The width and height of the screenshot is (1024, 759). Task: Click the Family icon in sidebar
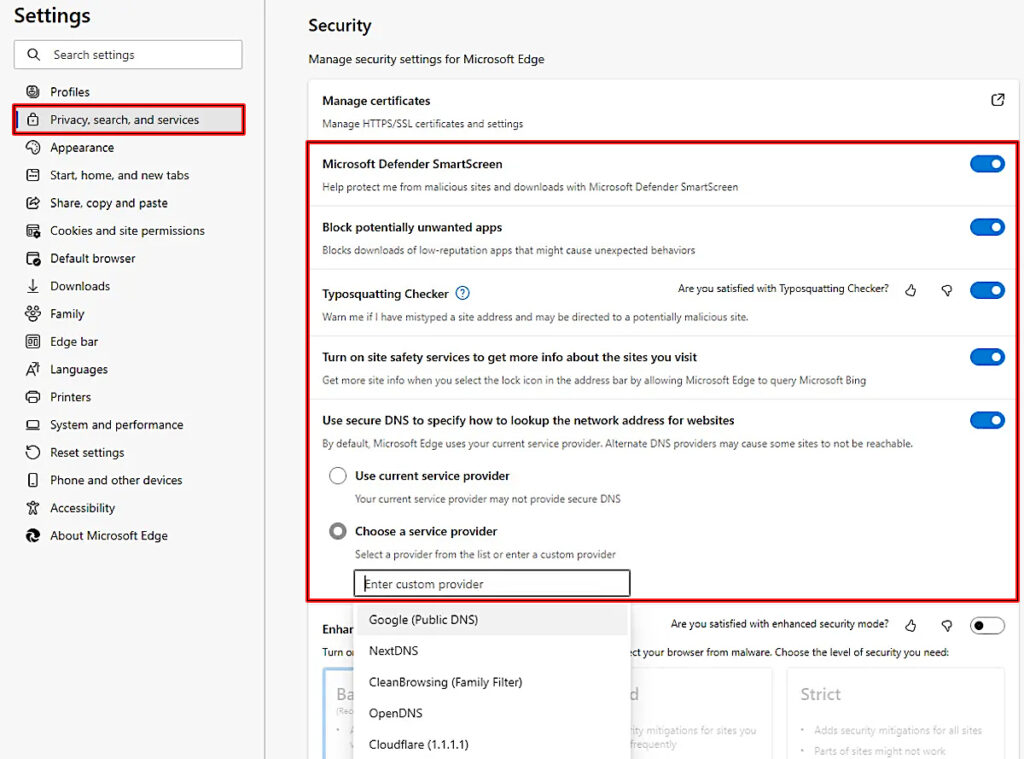(x=33, y=314)
